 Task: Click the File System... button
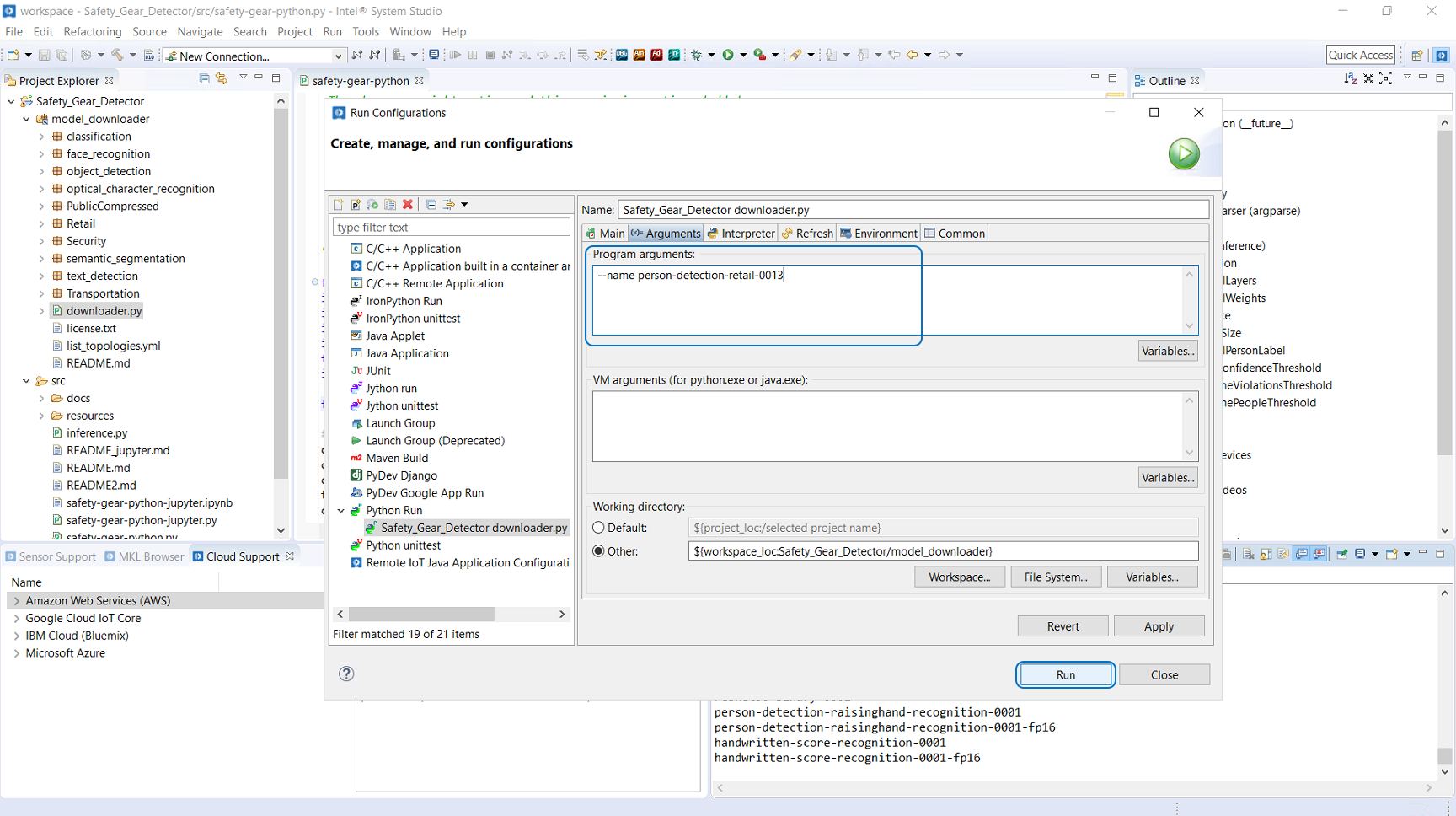[x=1055, y=577]
